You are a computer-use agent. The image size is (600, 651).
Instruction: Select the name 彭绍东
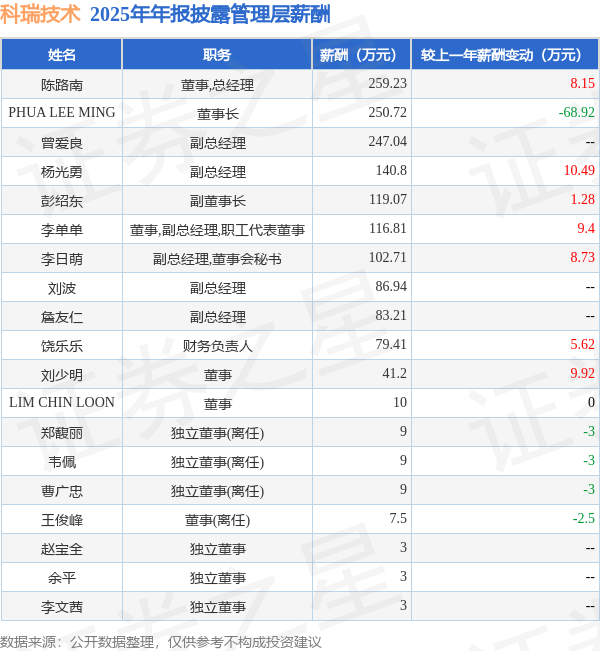click(x=62, y=201)
